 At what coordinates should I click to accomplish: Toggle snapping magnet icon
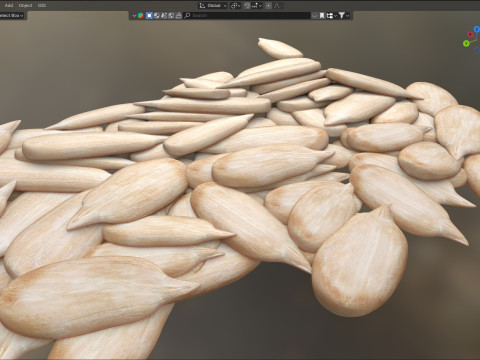[247, 6]
